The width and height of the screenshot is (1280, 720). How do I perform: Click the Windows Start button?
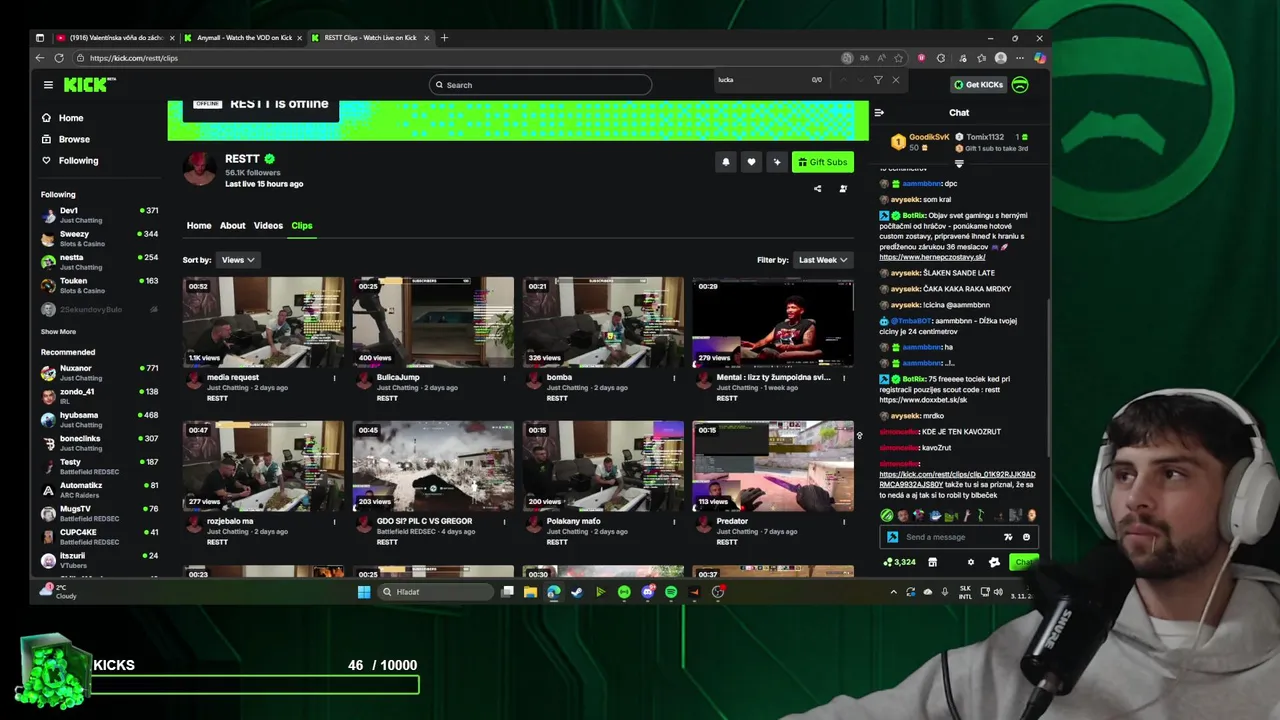pyautogui.click(x=364, y=592)
